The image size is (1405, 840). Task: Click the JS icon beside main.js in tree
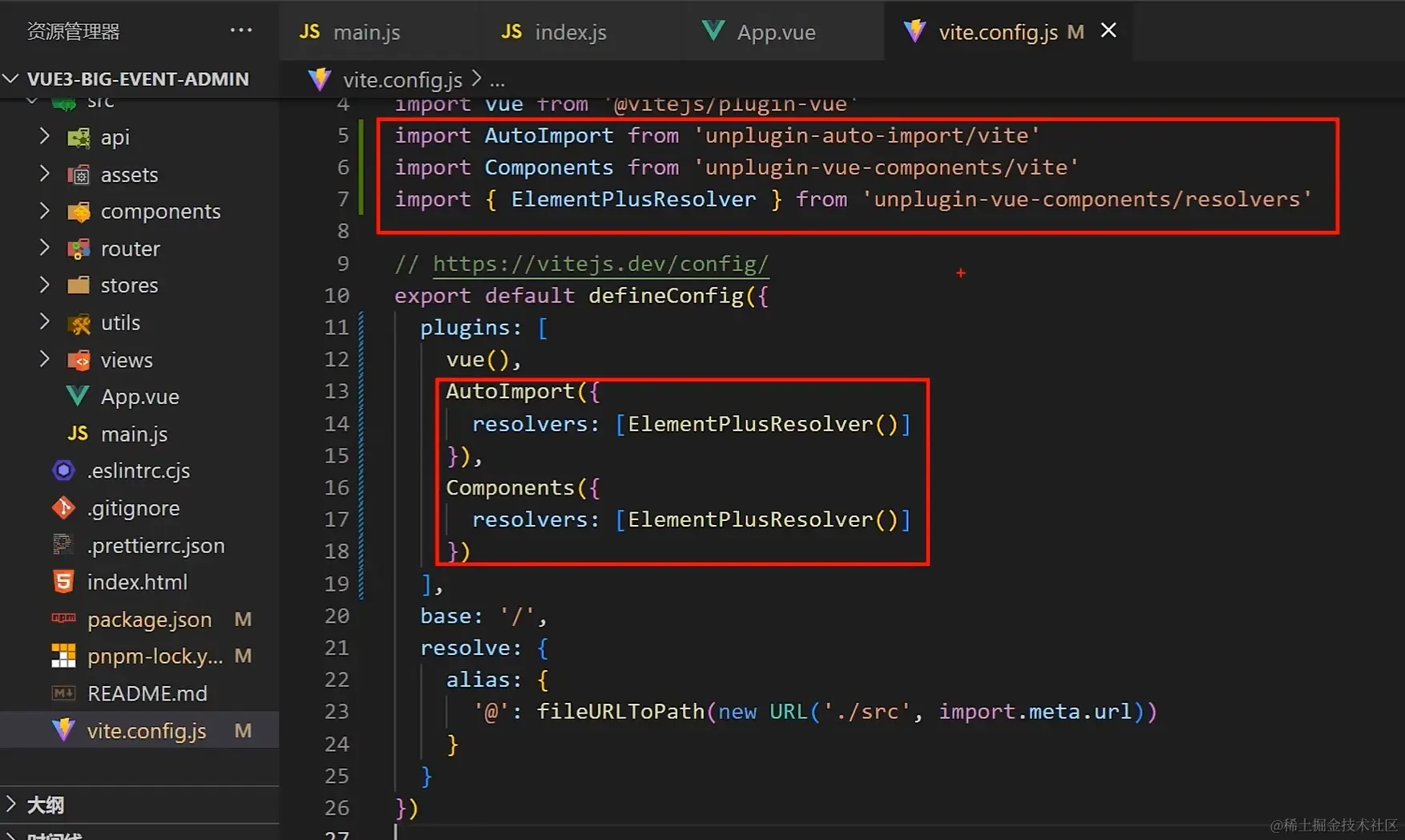click(78, 434)
